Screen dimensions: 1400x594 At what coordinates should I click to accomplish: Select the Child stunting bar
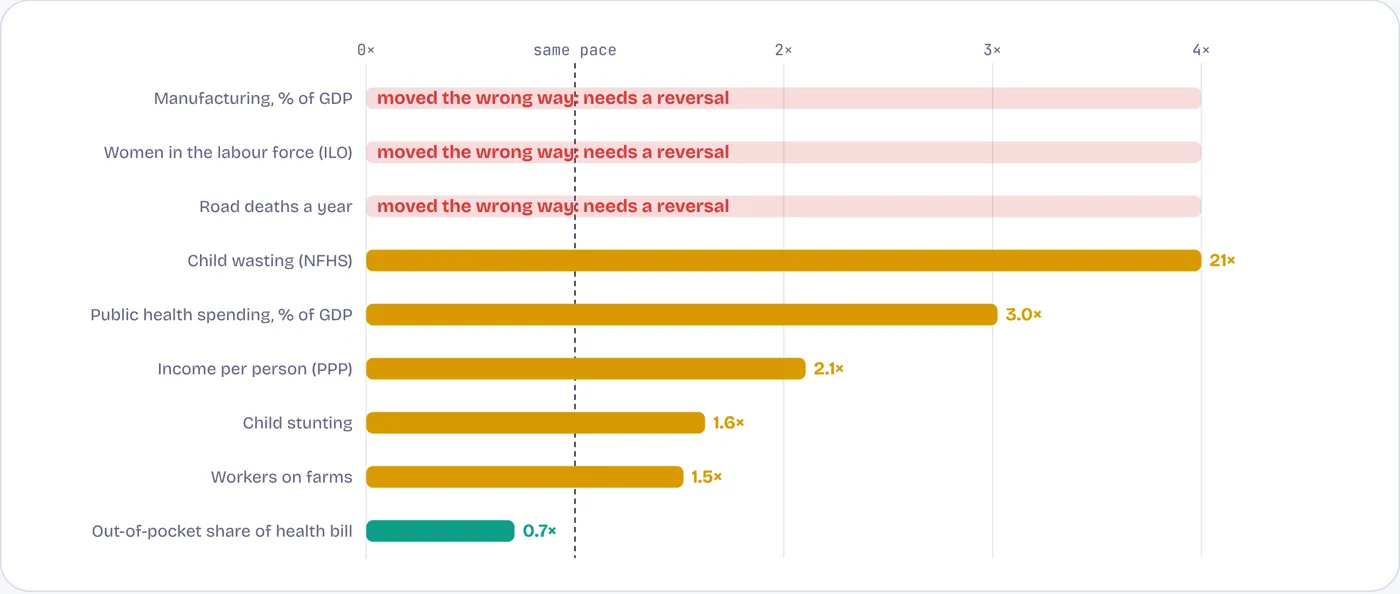(535, 422)
